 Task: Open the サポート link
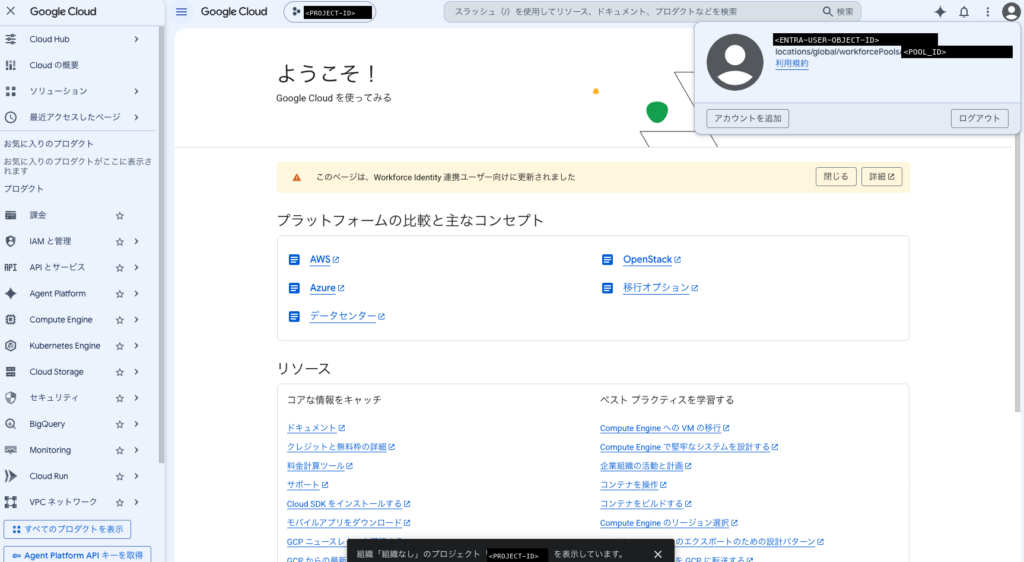pos(308,485)
